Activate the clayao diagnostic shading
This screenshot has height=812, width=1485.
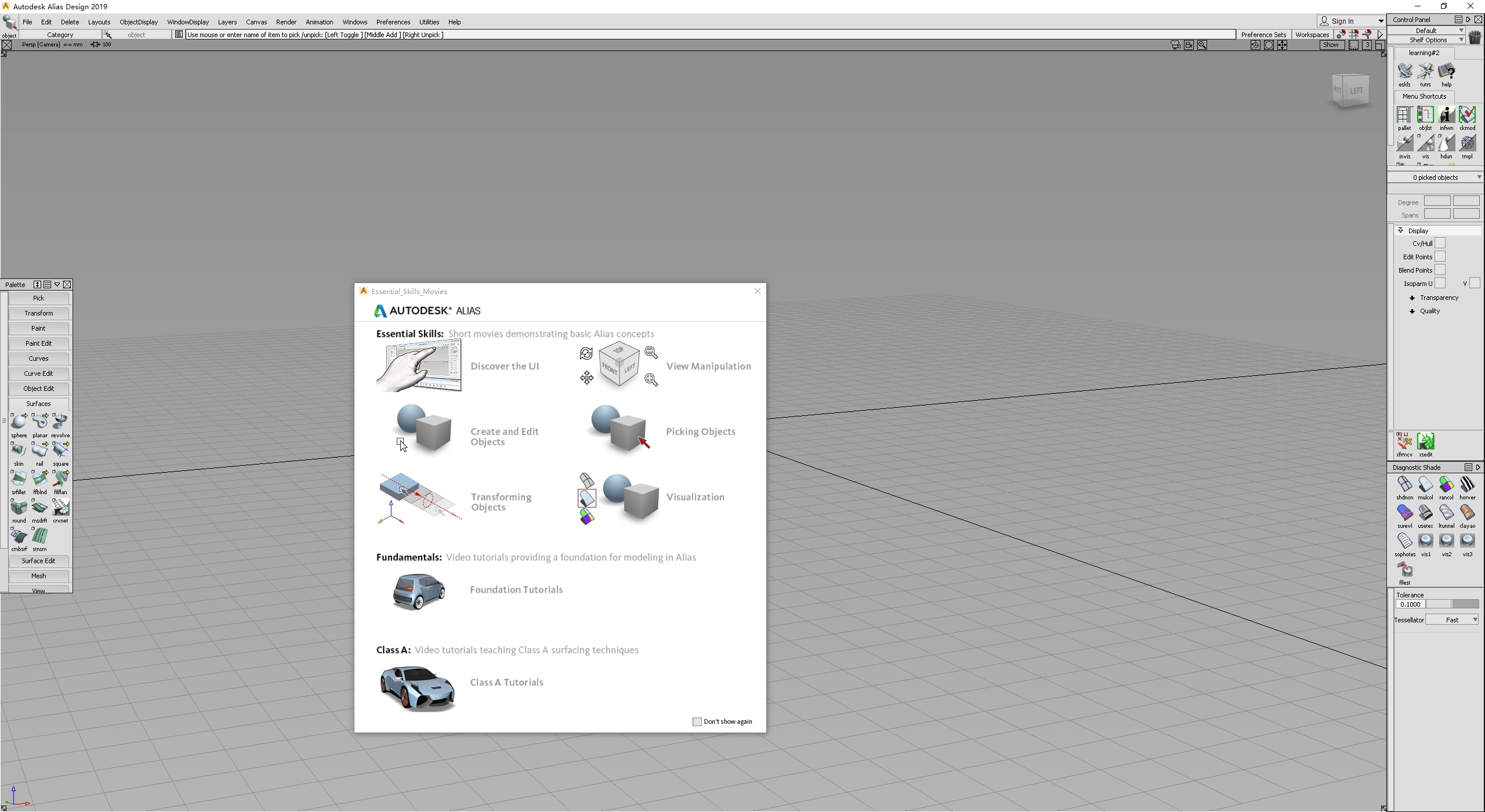coord(1467,513)
